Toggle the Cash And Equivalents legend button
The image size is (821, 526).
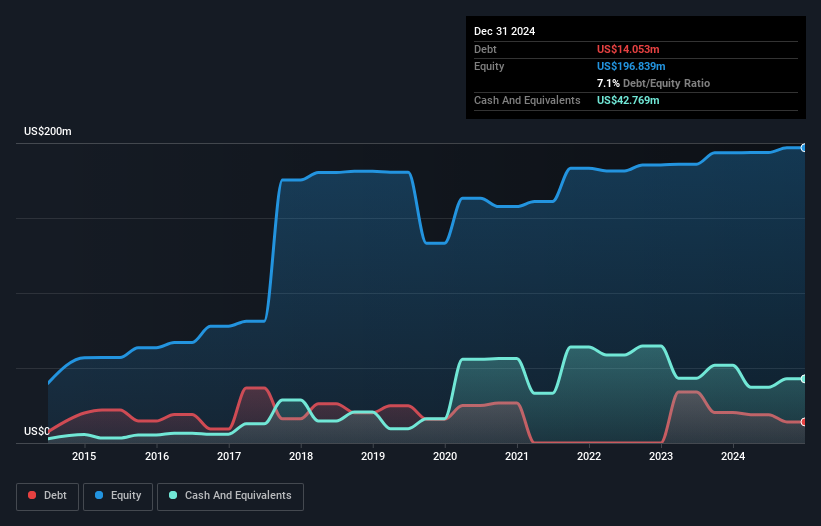point(230,496)
